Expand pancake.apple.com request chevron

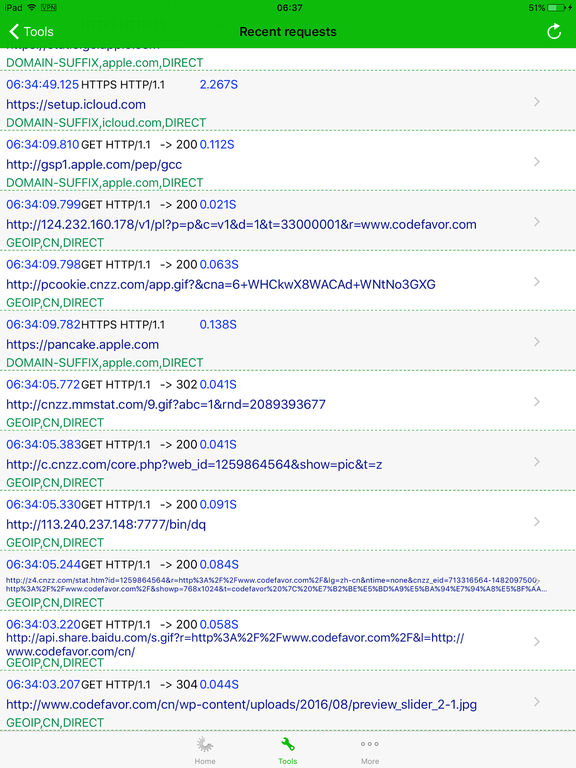pyautogui.click(x=537, y=341)
